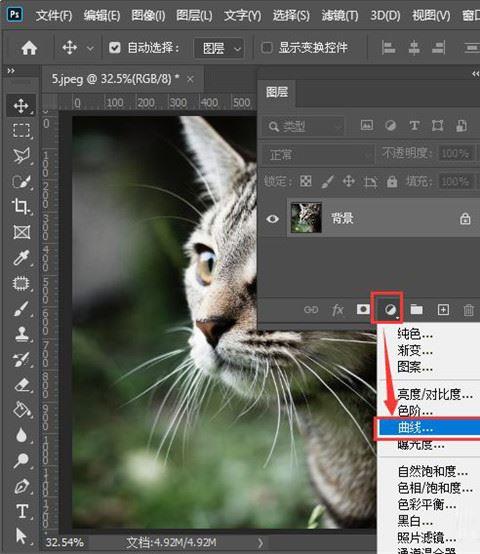
Task: Toggle lock transparent pixels
Action: (x=306, y=182)
